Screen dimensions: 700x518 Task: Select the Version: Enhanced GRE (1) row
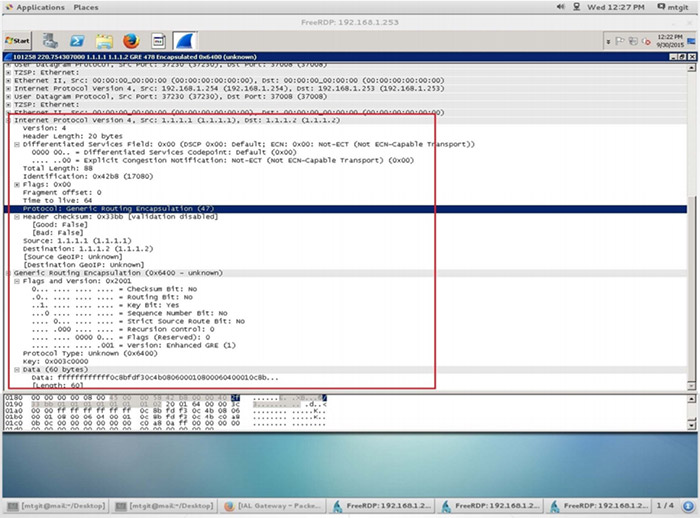[133, 345]
